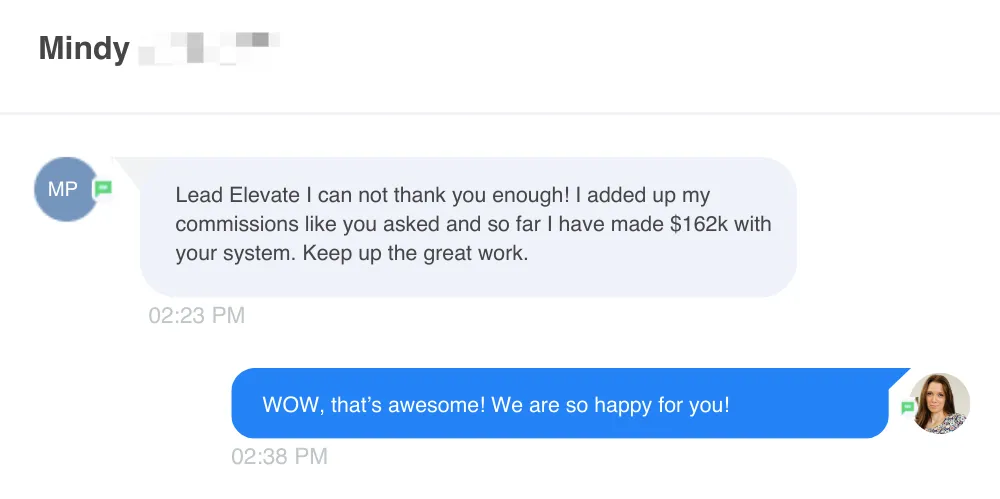Click the MP initials avatar

tap(66, 189)
